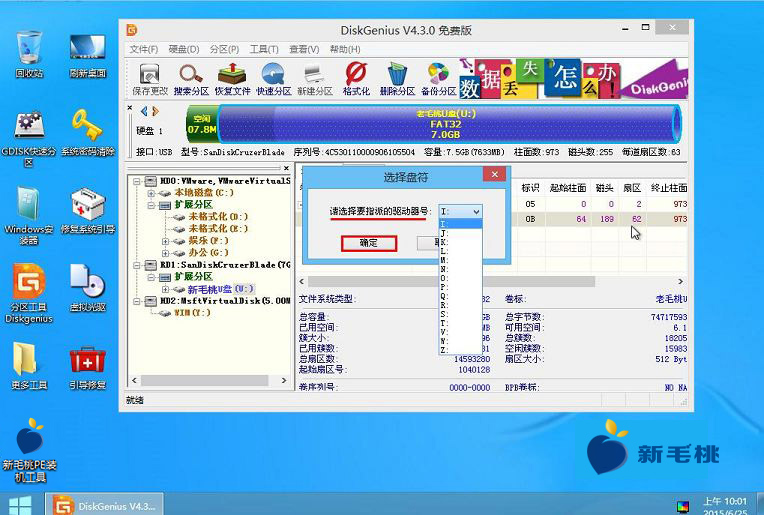
Task: Click the 删除分区 trash icon
Action: pos(397,79)
